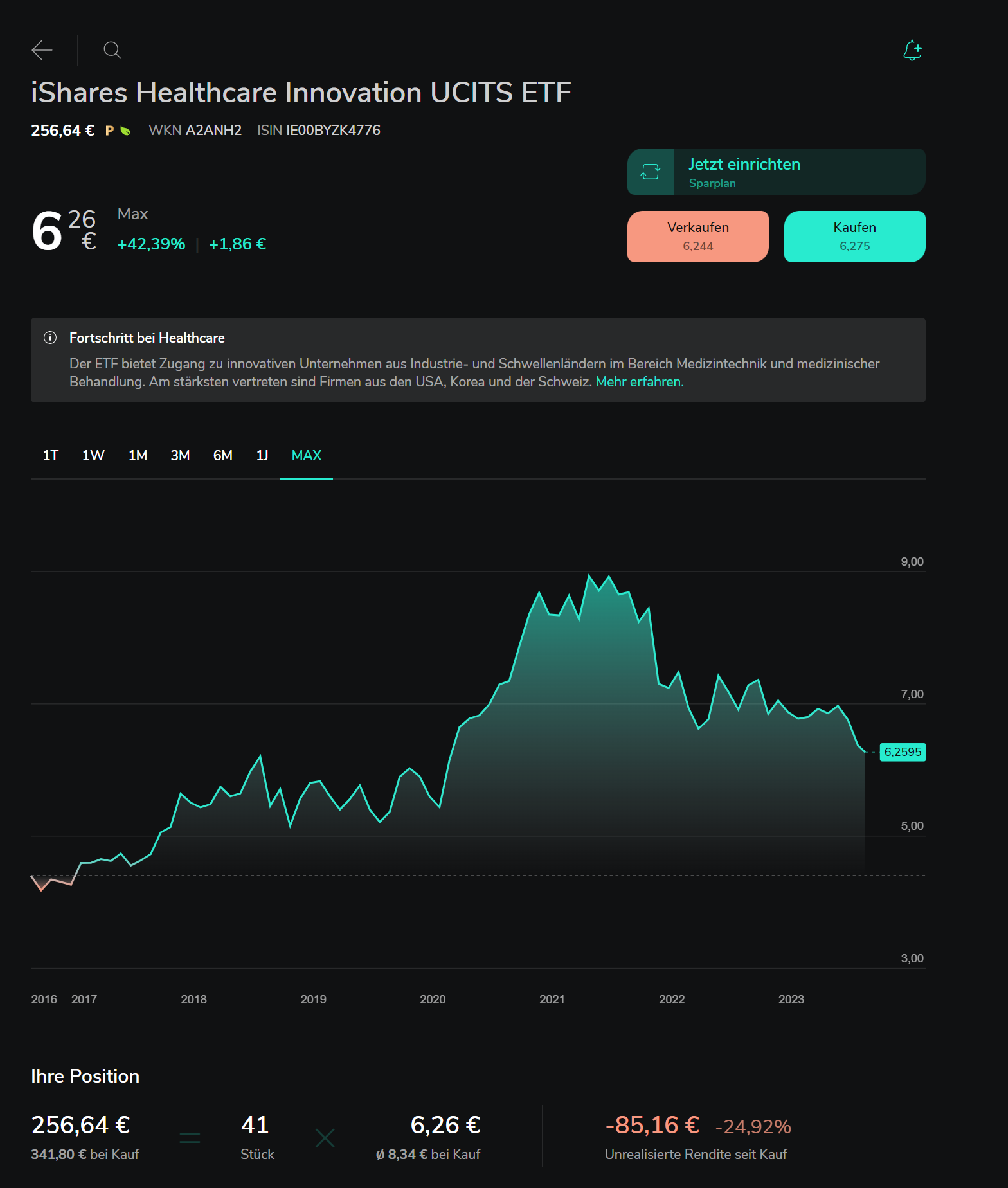Image resolution: width=1008 pixels, height=1188 pixels.
Task: Go back using the left arrow icon
Action: point(42,50)
